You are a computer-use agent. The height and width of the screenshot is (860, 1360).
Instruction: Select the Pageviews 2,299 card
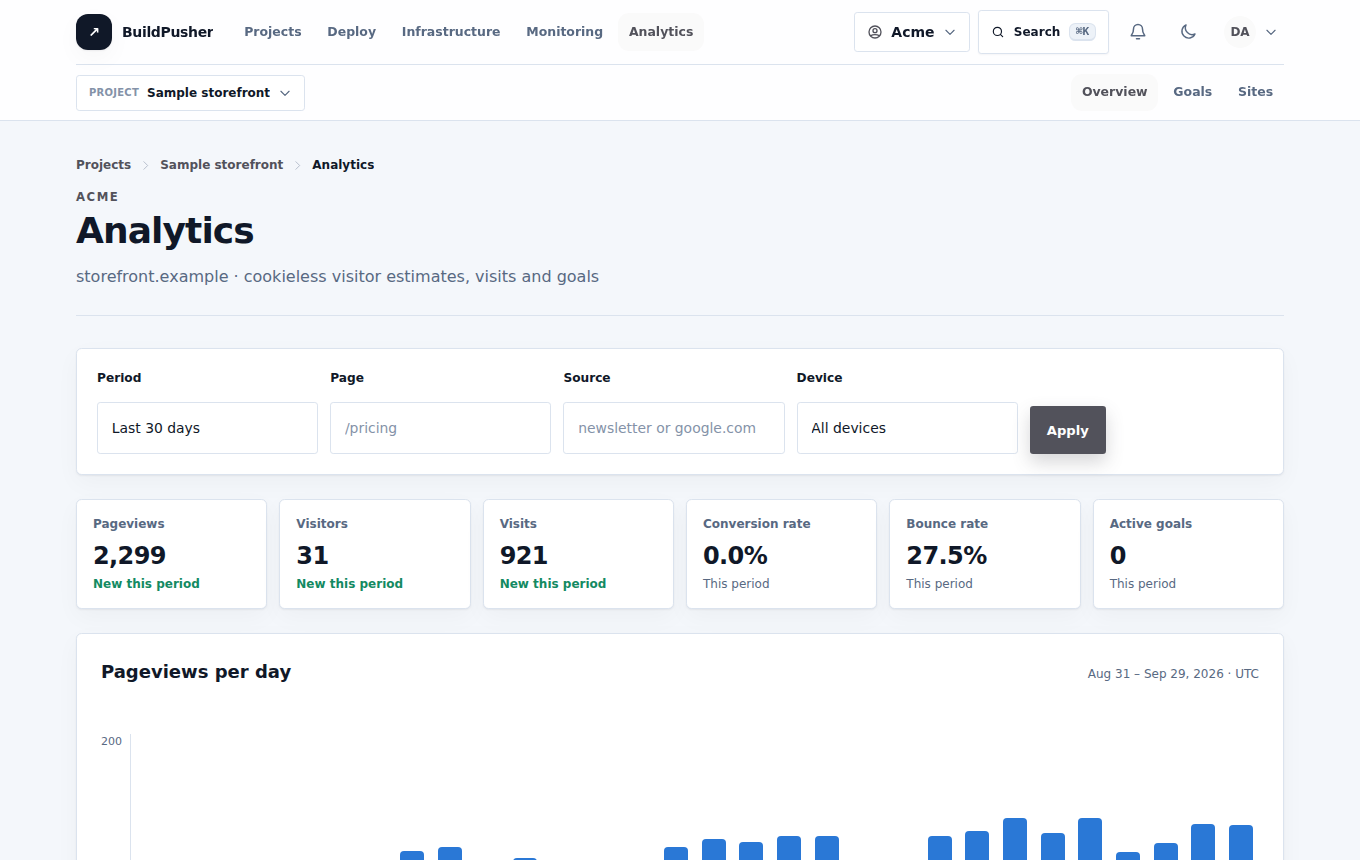point(172,554)
